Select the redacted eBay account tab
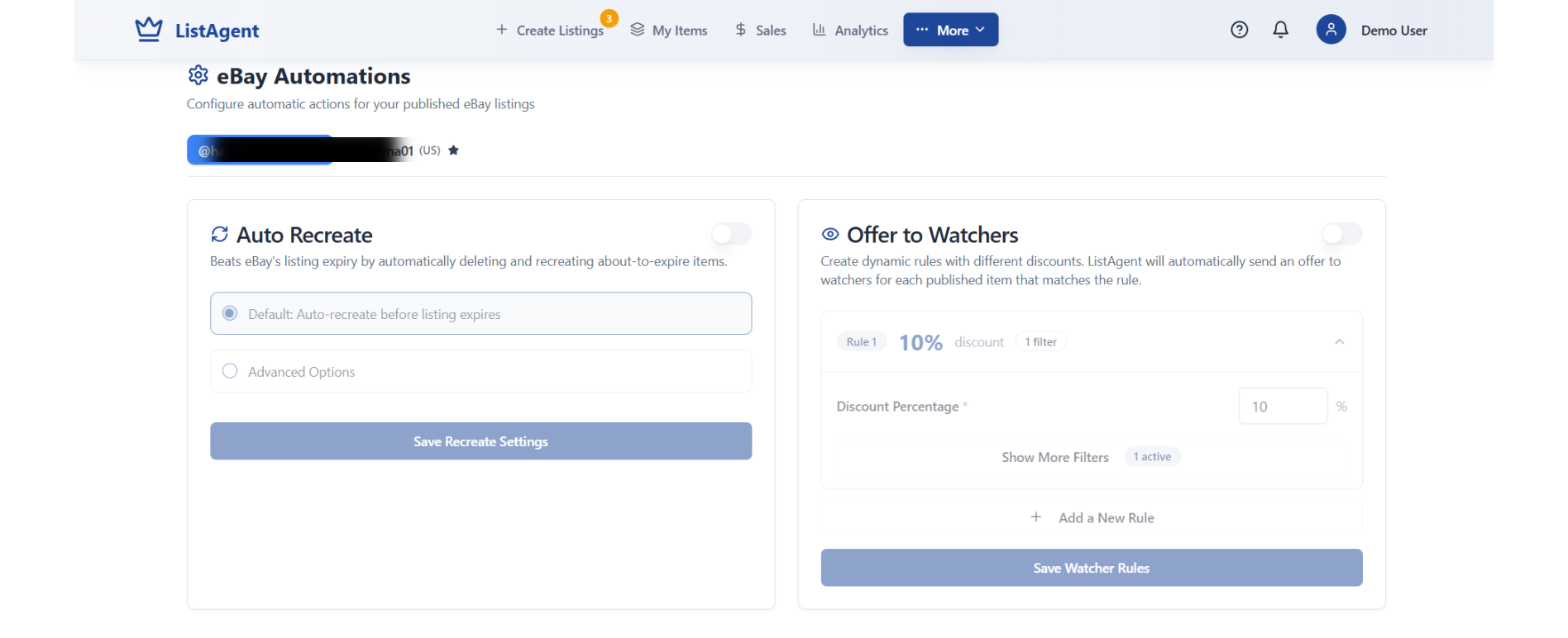The image size is (1568, 638). 260,150
